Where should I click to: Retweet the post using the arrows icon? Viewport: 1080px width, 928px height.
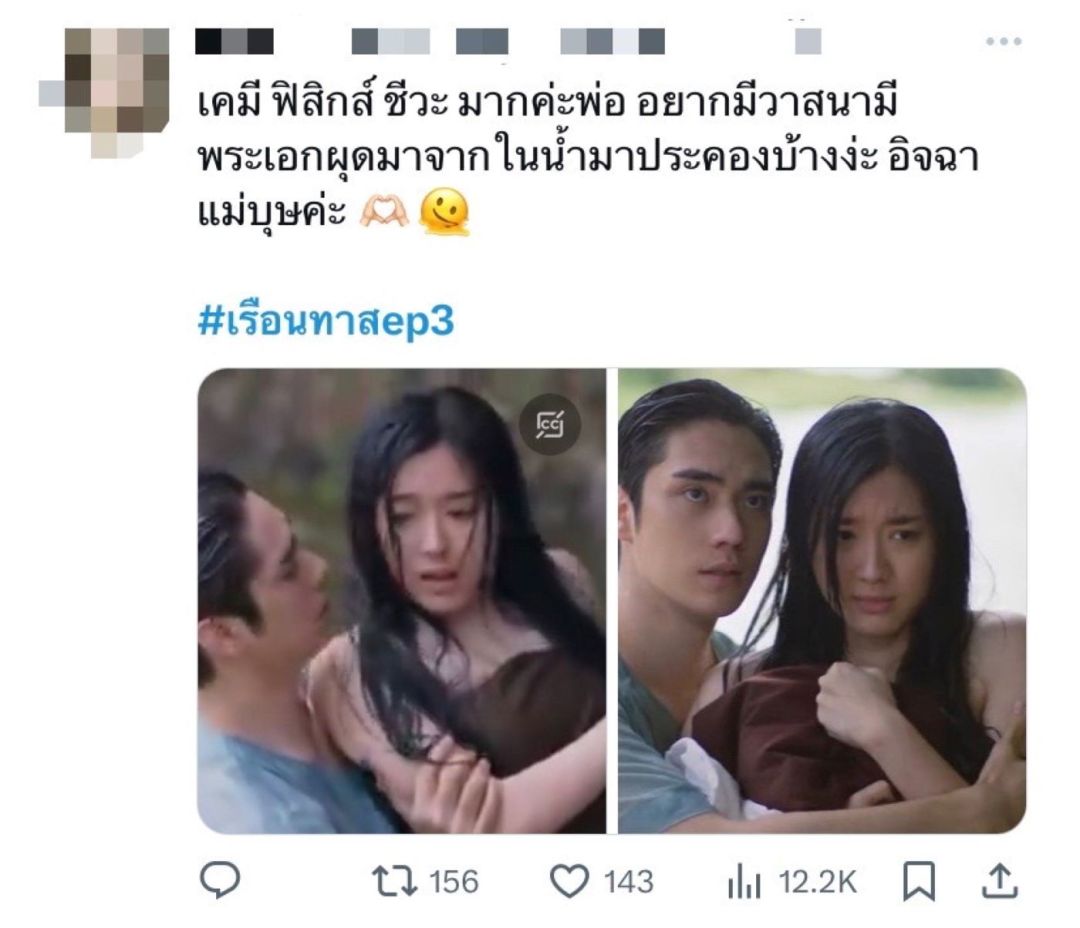pyautogui.click(x=395, y=881)
